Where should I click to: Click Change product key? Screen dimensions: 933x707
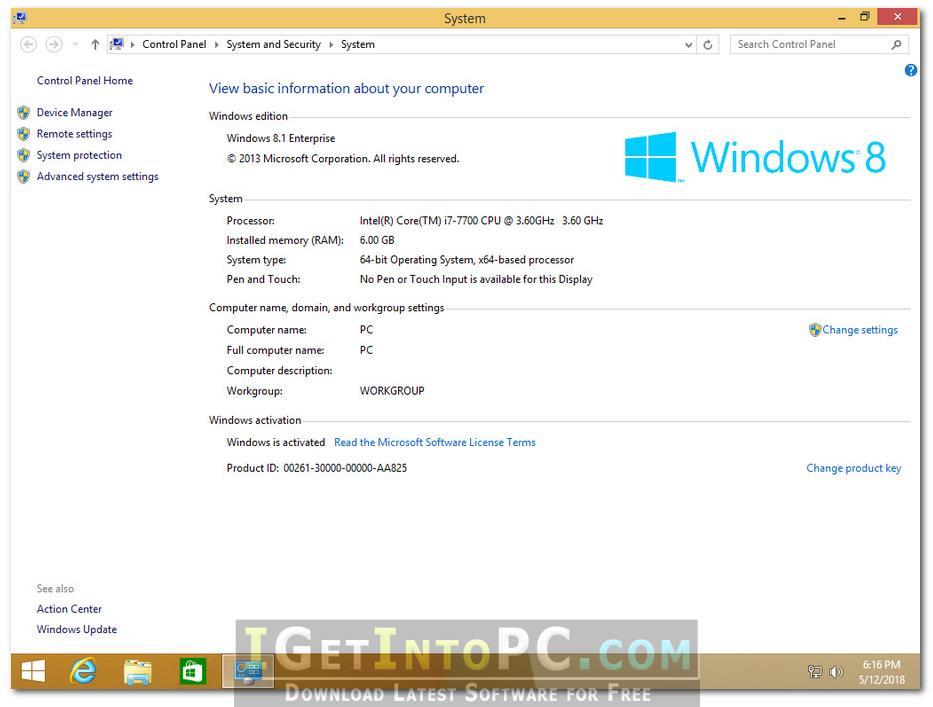coord(853,468)
